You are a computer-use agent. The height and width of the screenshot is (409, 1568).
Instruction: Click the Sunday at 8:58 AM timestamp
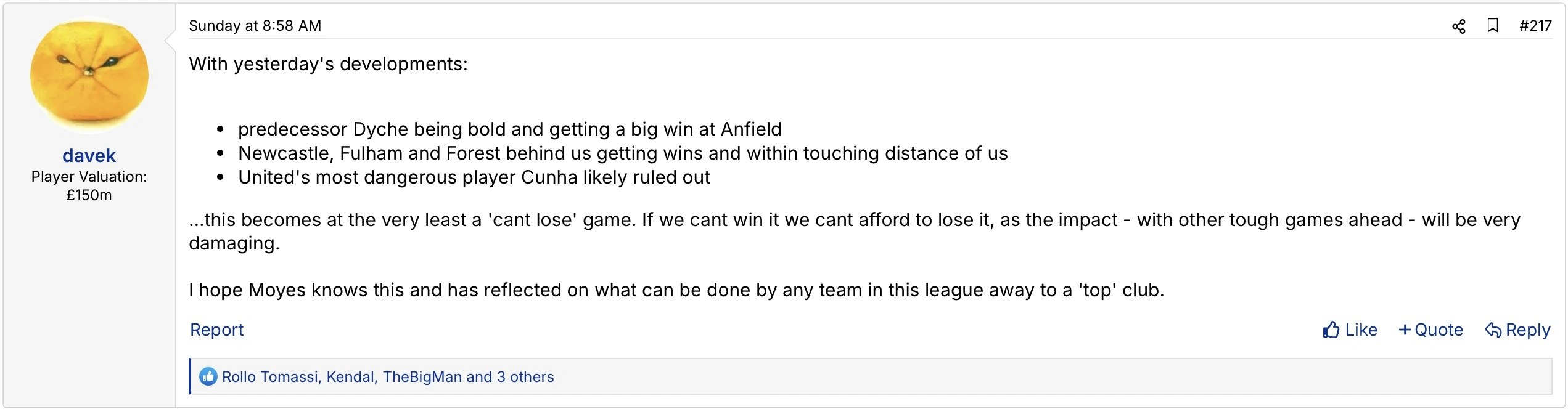point(255,26)
